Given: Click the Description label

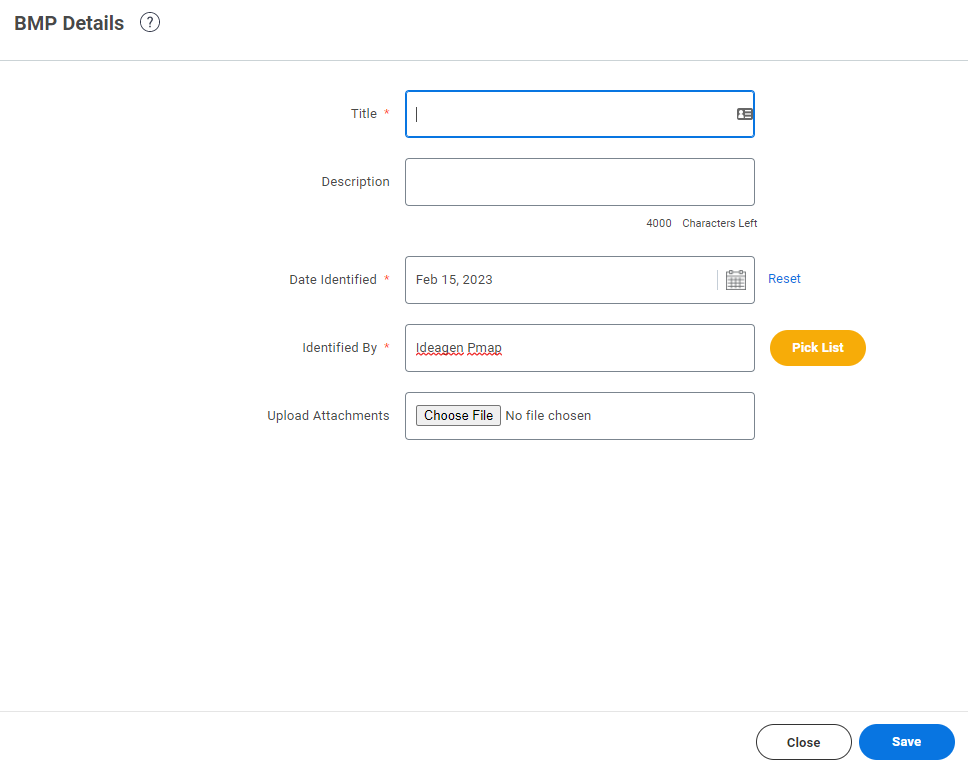Looking at the screenshot, I should pos(356,181).
